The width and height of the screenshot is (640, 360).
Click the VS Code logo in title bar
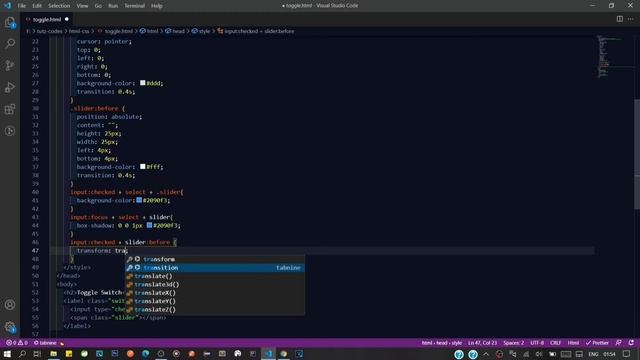tap(8, 6)
